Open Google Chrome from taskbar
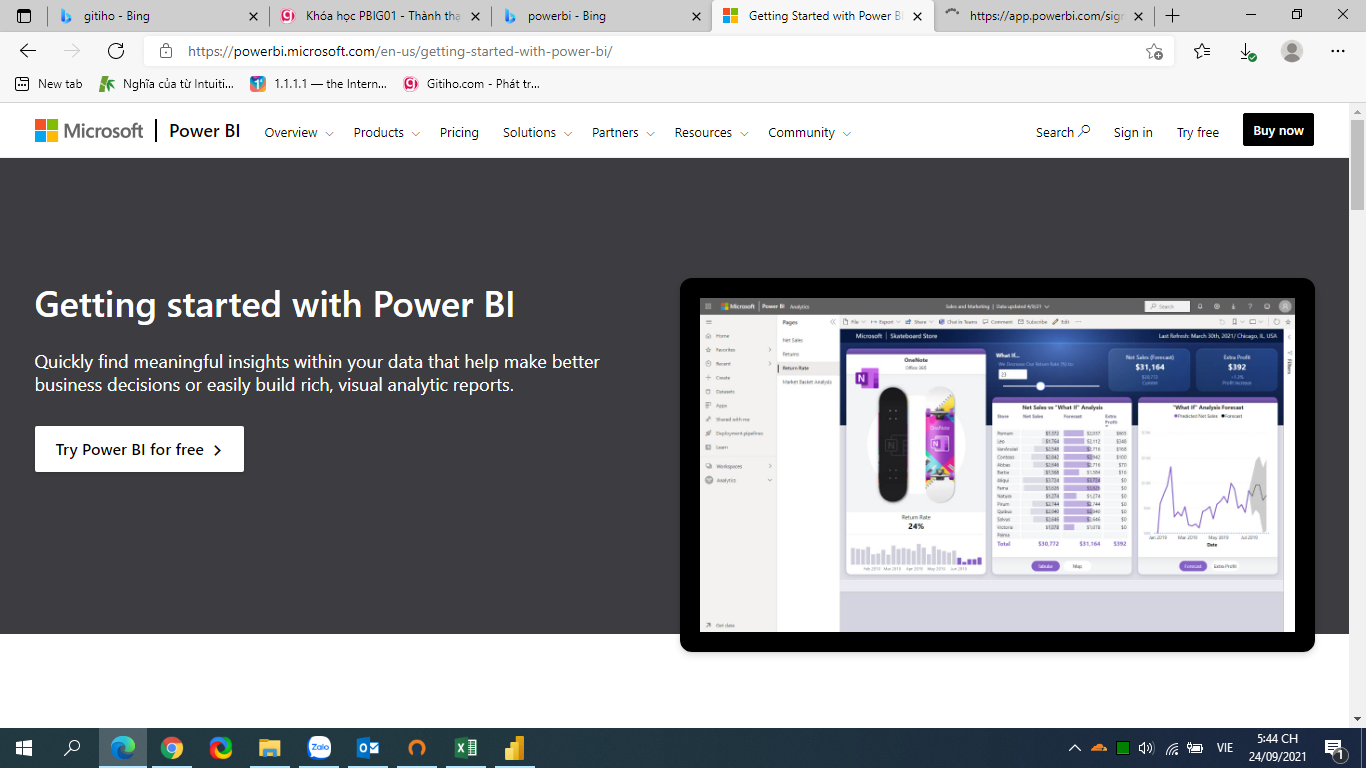The width and height of the screenshot is (1366, 768). tap(172, 748)
